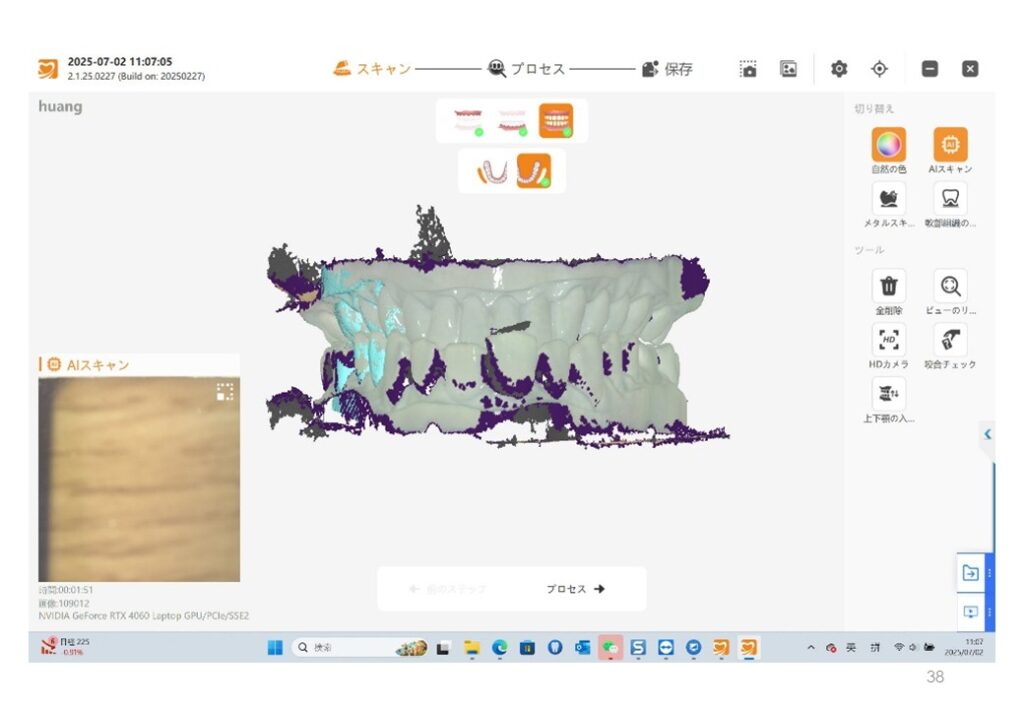The height and width of the screenshot is (709, 1024).
Task: Click the view reset magnifier icon
Action: pos(950,286)
